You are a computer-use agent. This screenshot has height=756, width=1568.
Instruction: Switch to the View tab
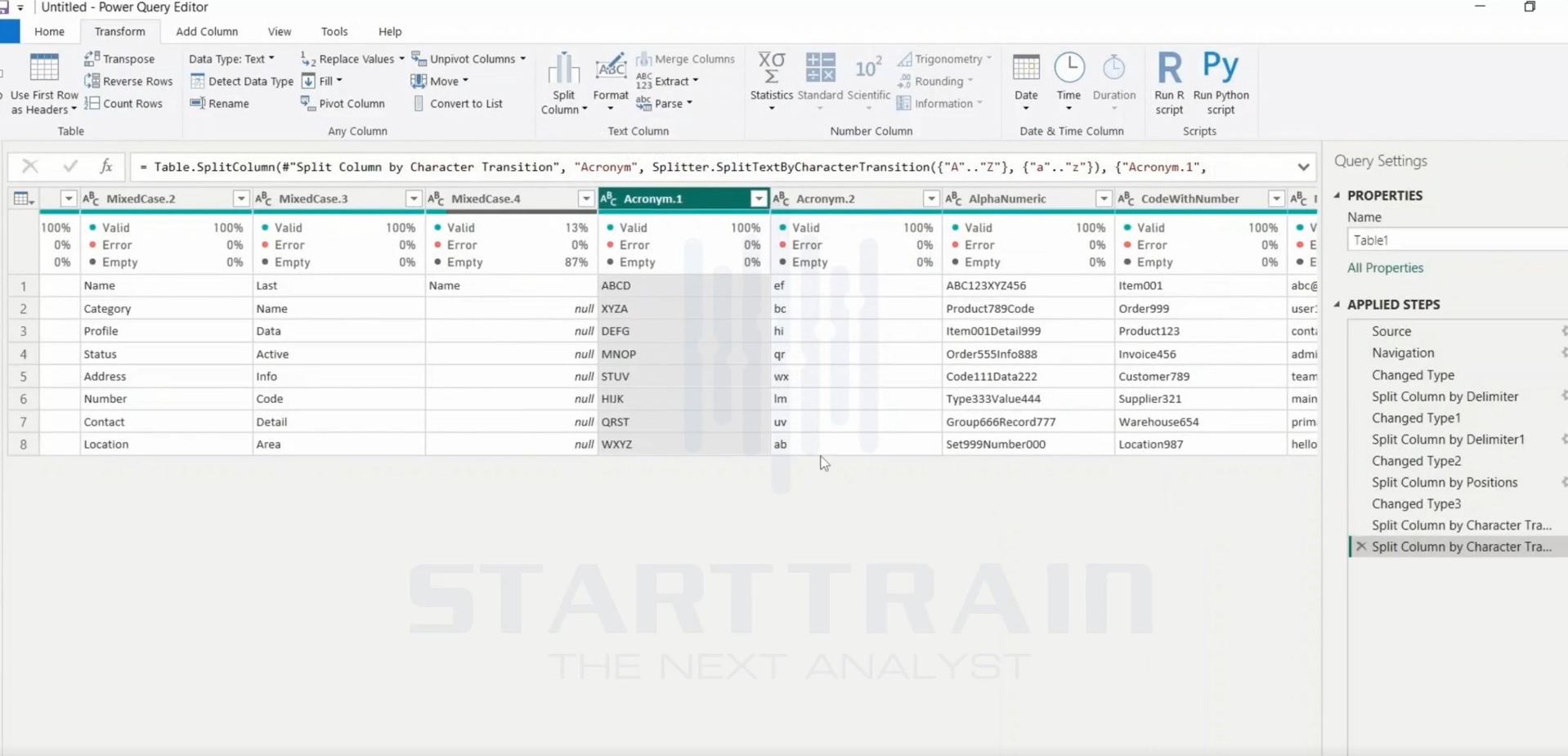[280, 31]
